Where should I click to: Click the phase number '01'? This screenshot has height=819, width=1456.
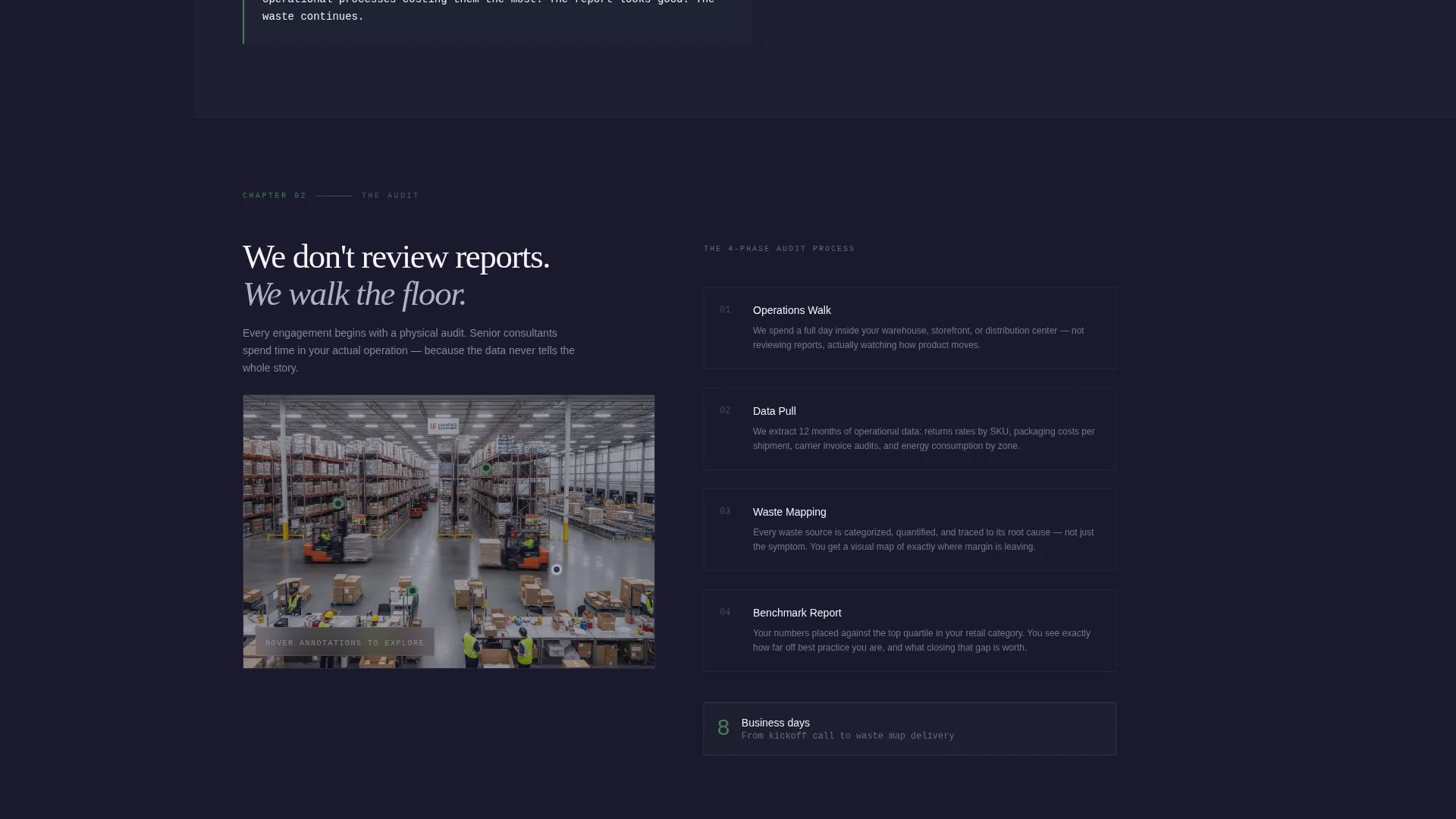coord(725,309)
